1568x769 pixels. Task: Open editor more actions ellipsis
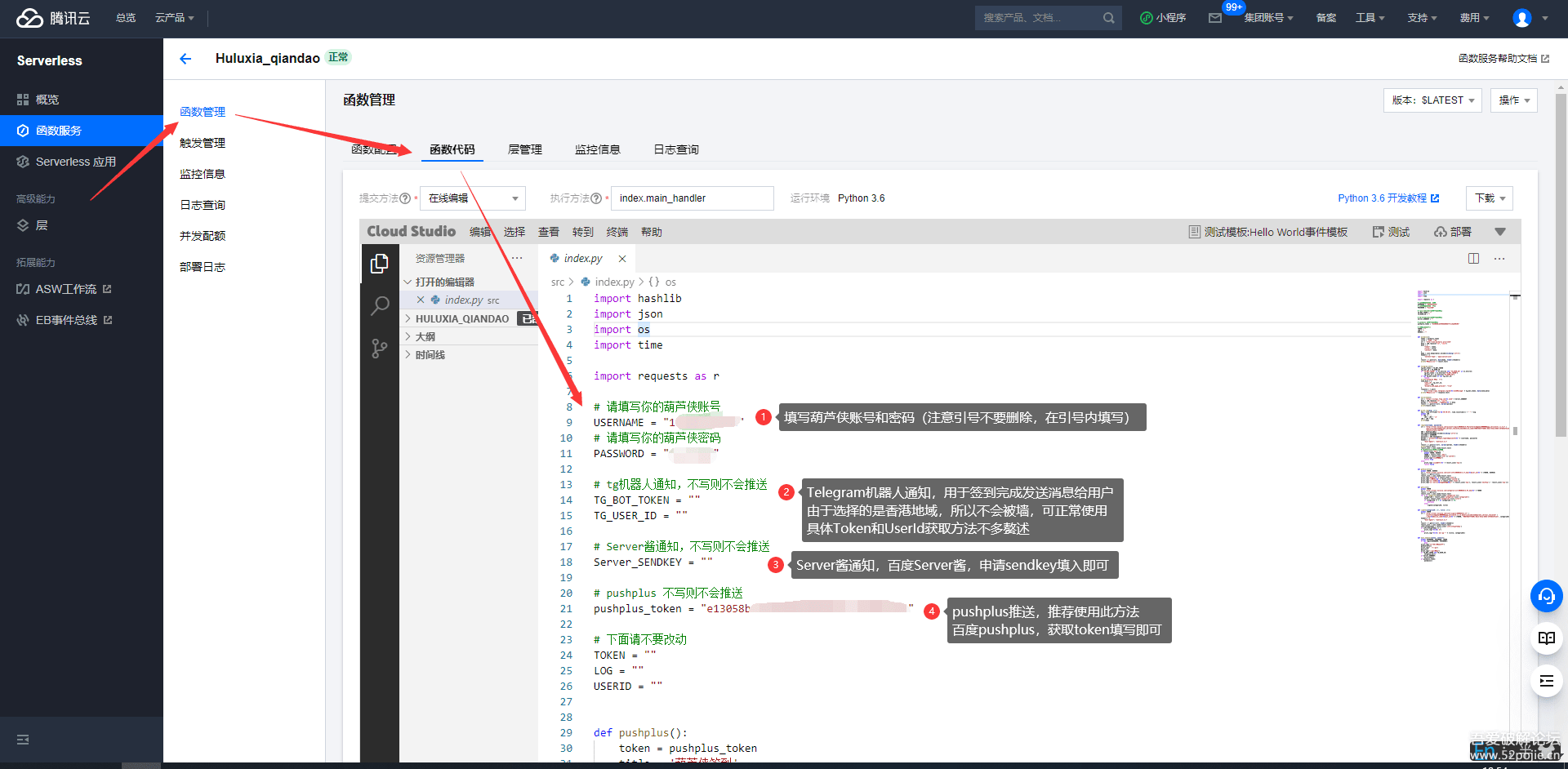pos(1499,259)
